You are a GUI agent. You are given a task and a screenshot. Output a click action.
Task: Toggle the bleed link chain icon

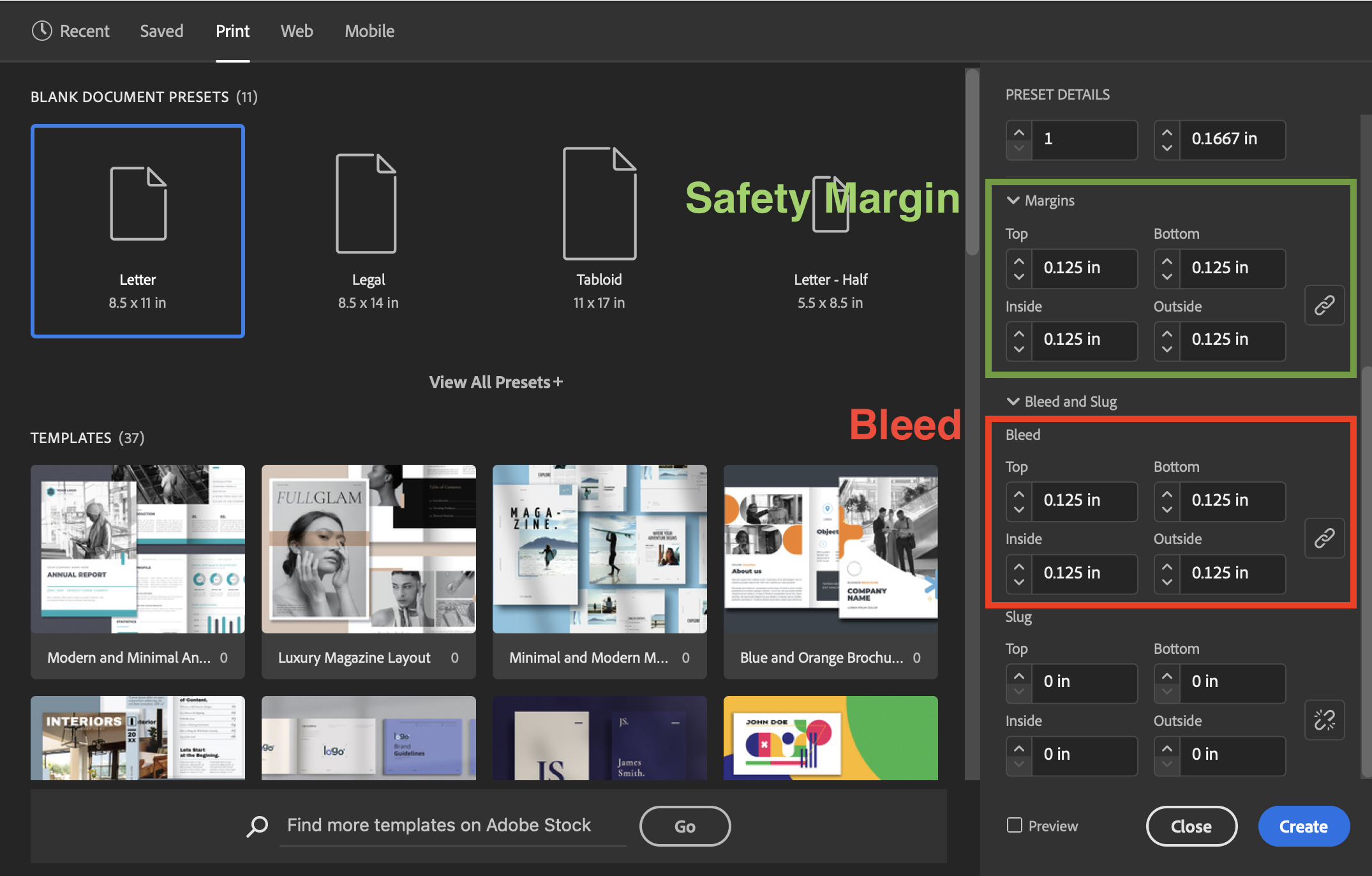point(1324,538)
